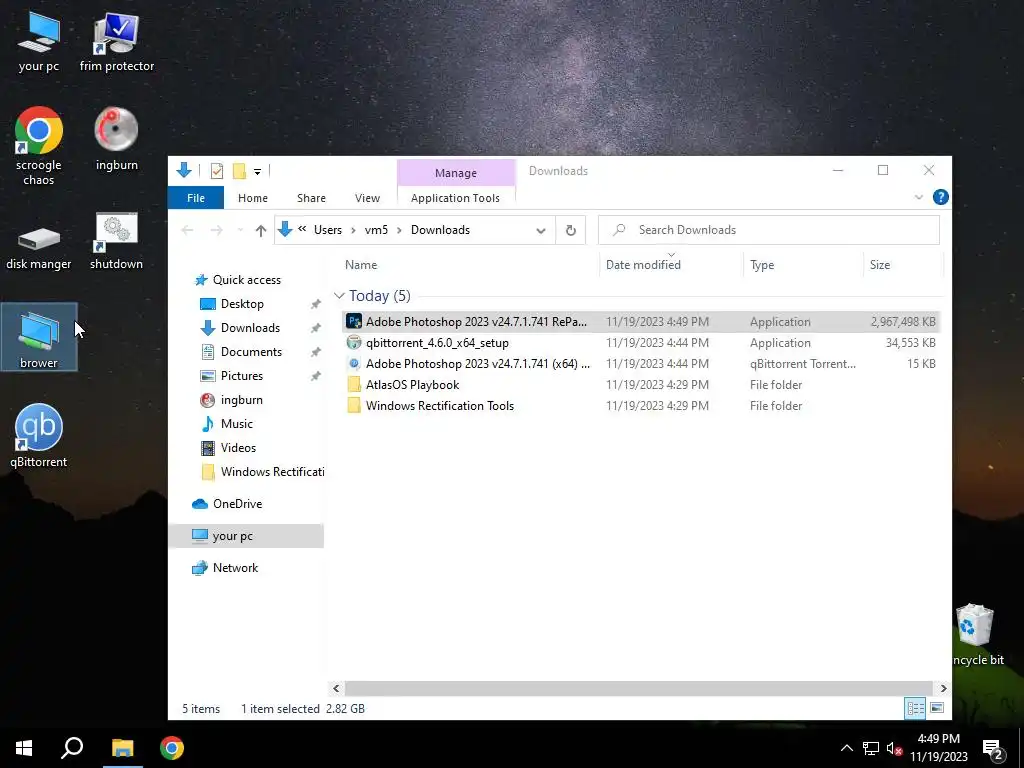Open taskbar Search magnifier
This screenshot has width=1024, height=768.
(x=72, y=748)
